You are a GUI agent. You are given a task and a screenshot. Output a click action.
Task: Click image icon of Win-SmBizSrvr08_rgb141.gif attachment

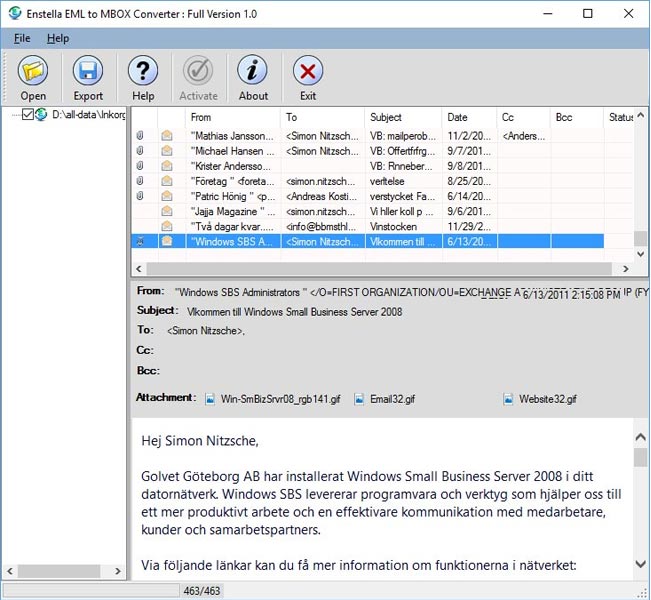tap(210, 399)
